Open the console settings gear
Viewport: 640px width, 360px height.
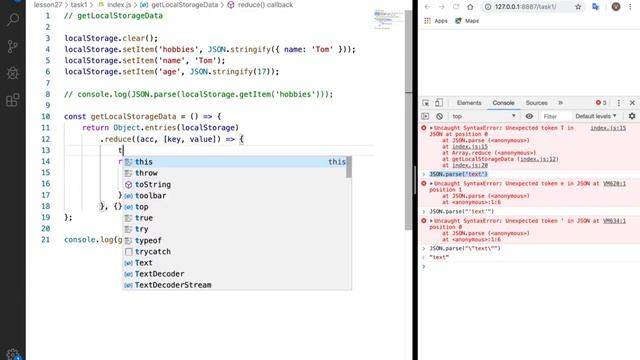(632, 116)
